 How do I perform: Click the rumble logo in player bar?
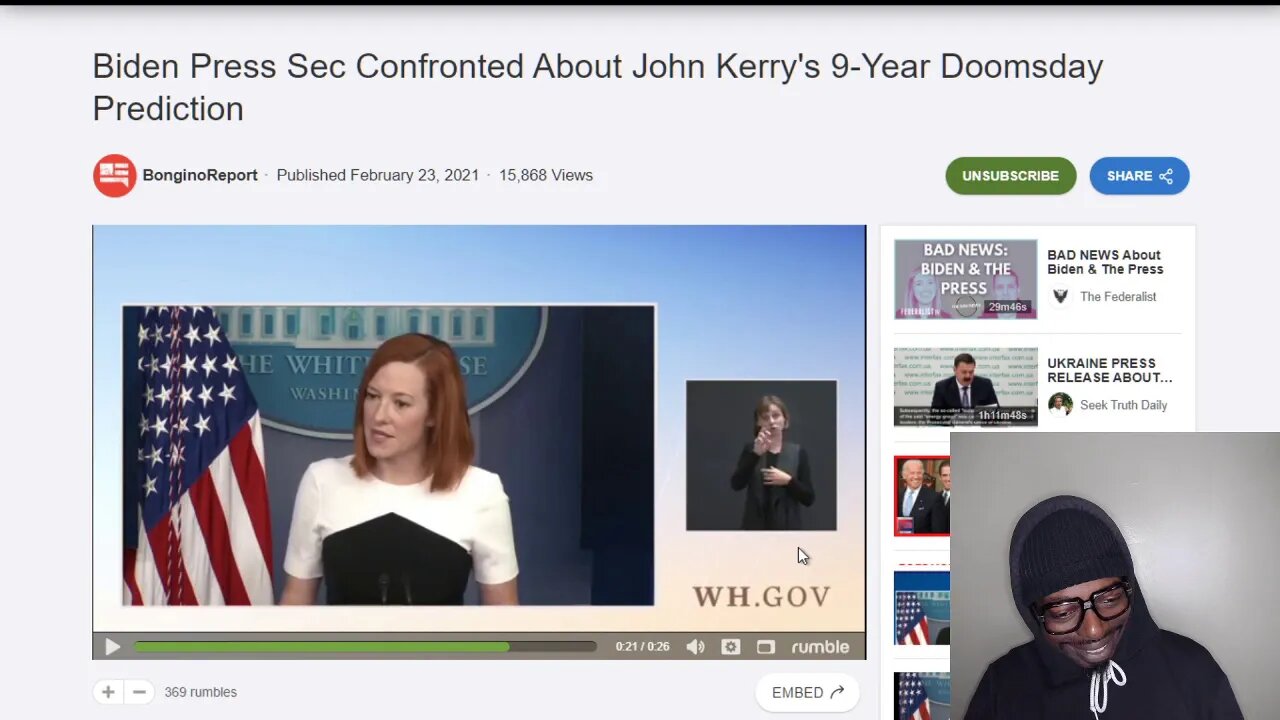point(820,647)
